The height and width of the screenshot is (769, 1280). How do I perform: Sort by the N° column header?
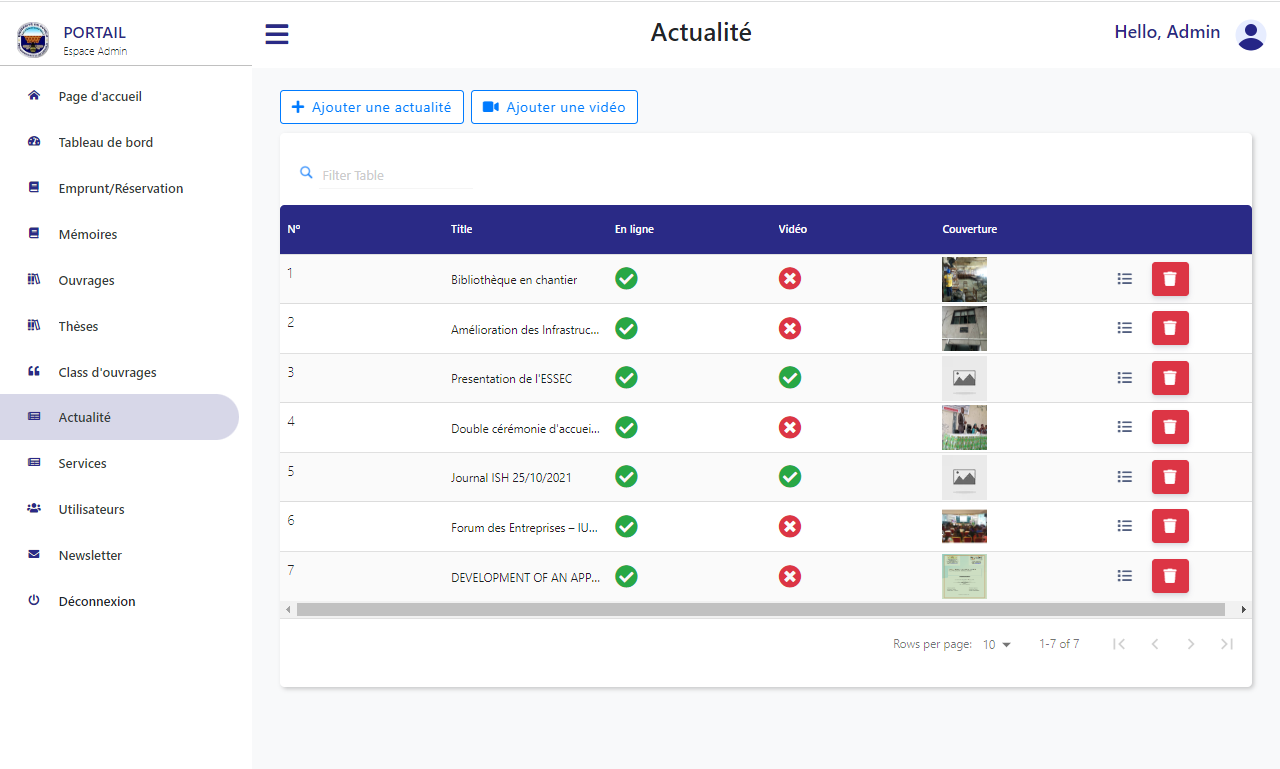[294, 229]
